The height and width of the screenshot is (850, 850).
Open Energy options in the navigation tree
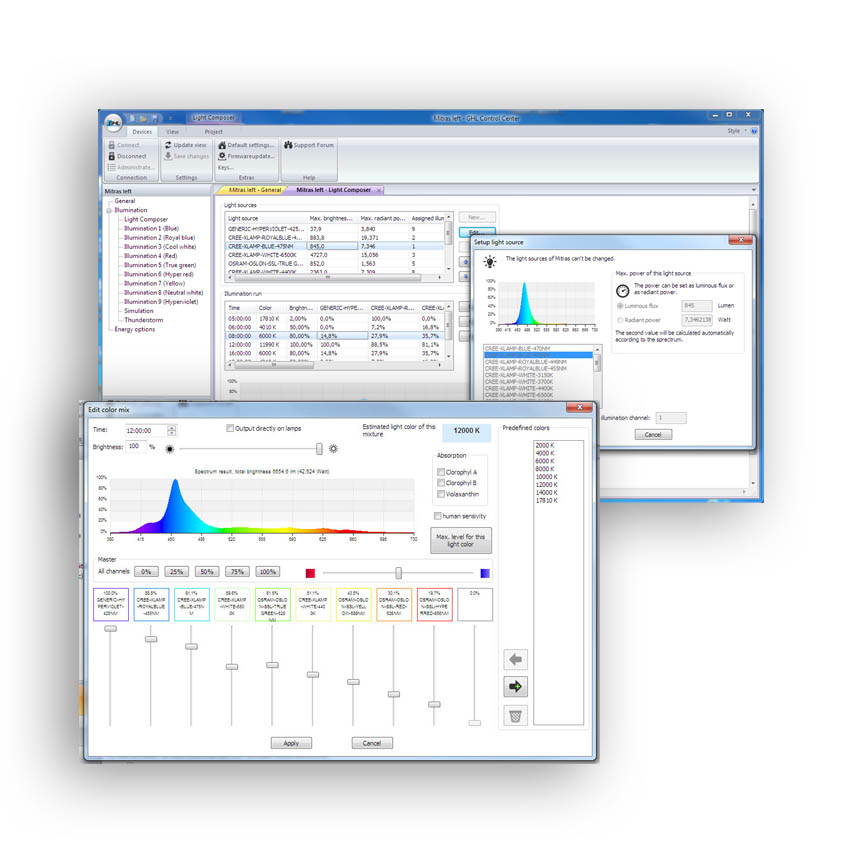[135, 330]
